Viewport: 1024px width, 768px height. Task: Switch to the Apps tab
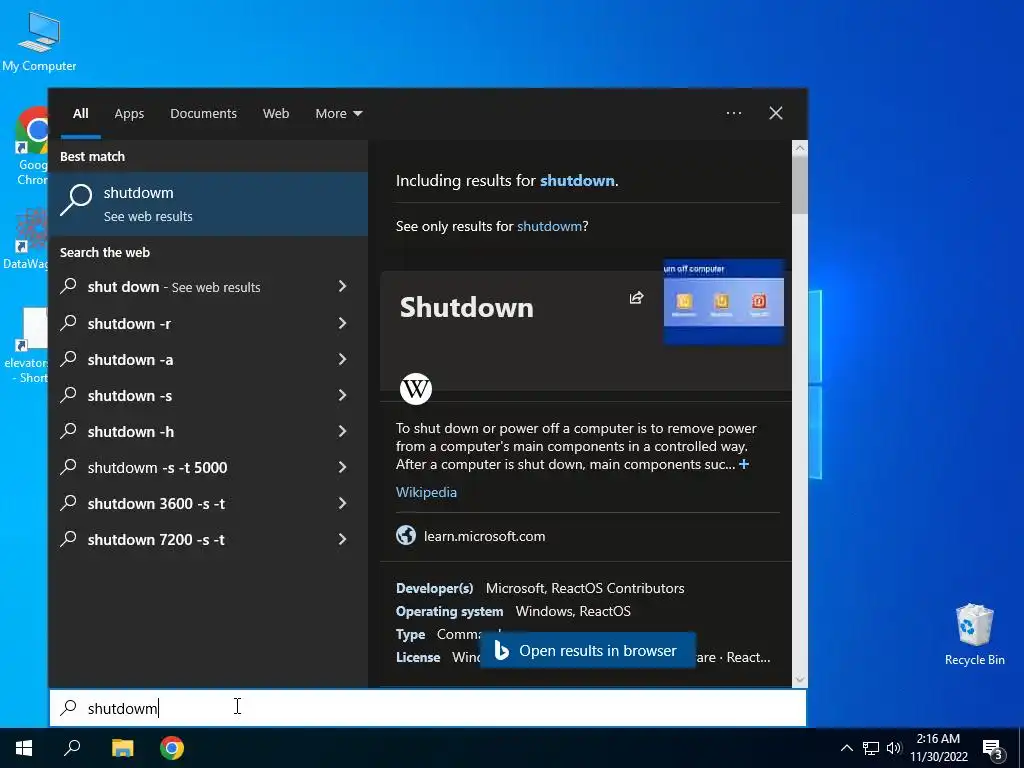tap(129, 113)
